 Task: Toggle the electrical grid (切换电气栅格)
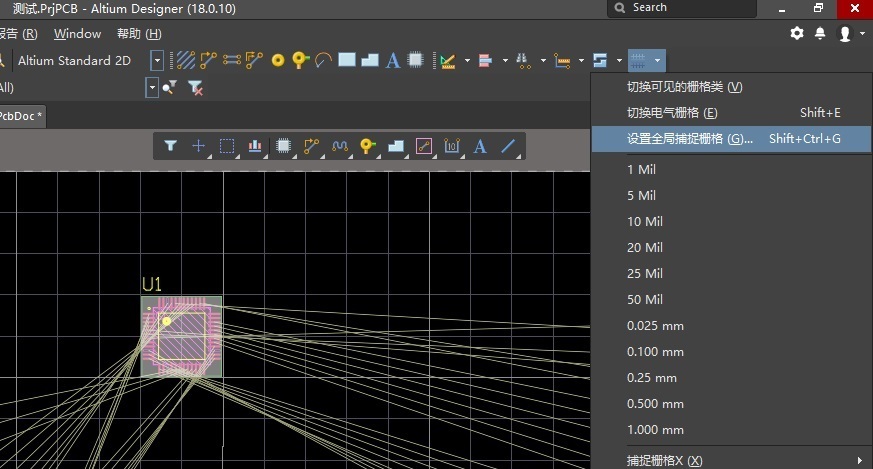pyautogui.click(x=672, y=113)
